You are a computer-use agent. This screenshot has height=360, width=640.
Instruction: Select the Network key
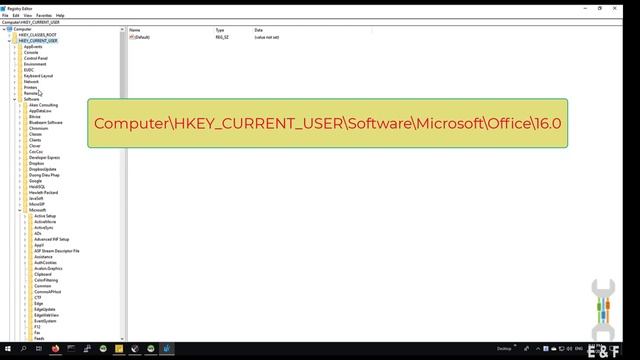[x=31, y=82]
